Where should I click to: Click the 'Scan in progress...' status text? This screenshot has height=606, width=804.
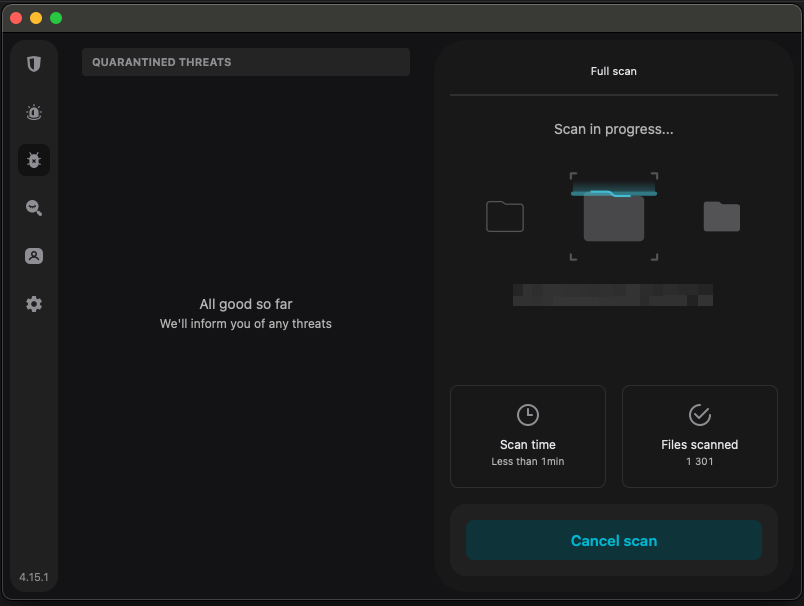pos(613,129)
